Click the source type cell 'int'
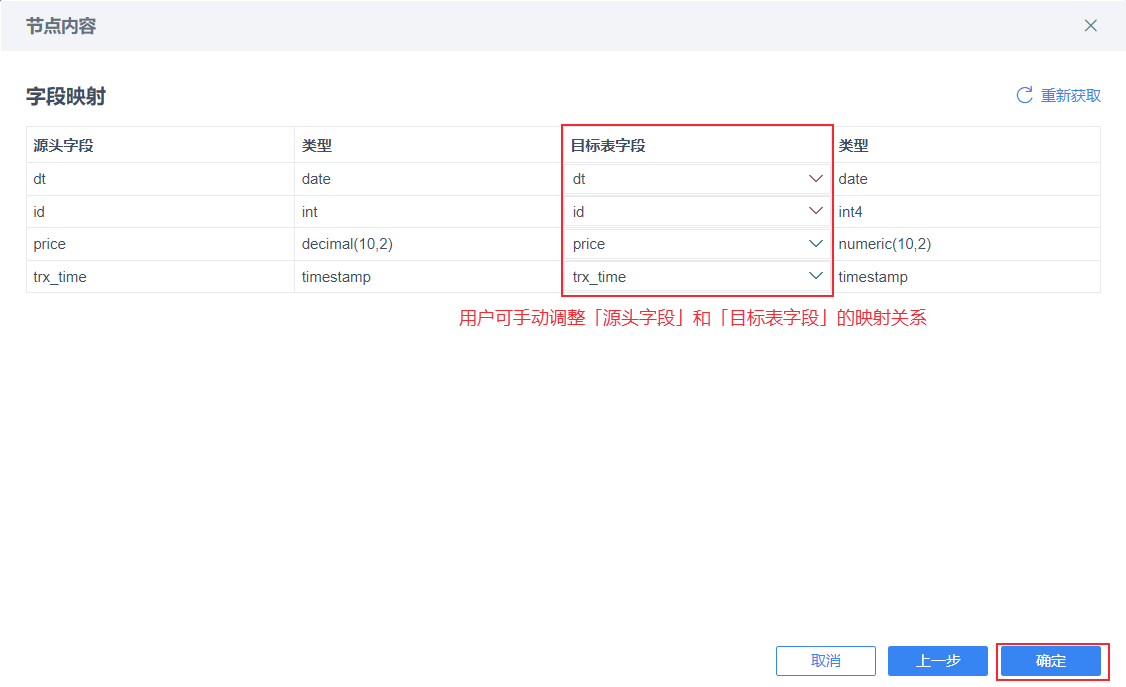 click(x=428, y=212)
